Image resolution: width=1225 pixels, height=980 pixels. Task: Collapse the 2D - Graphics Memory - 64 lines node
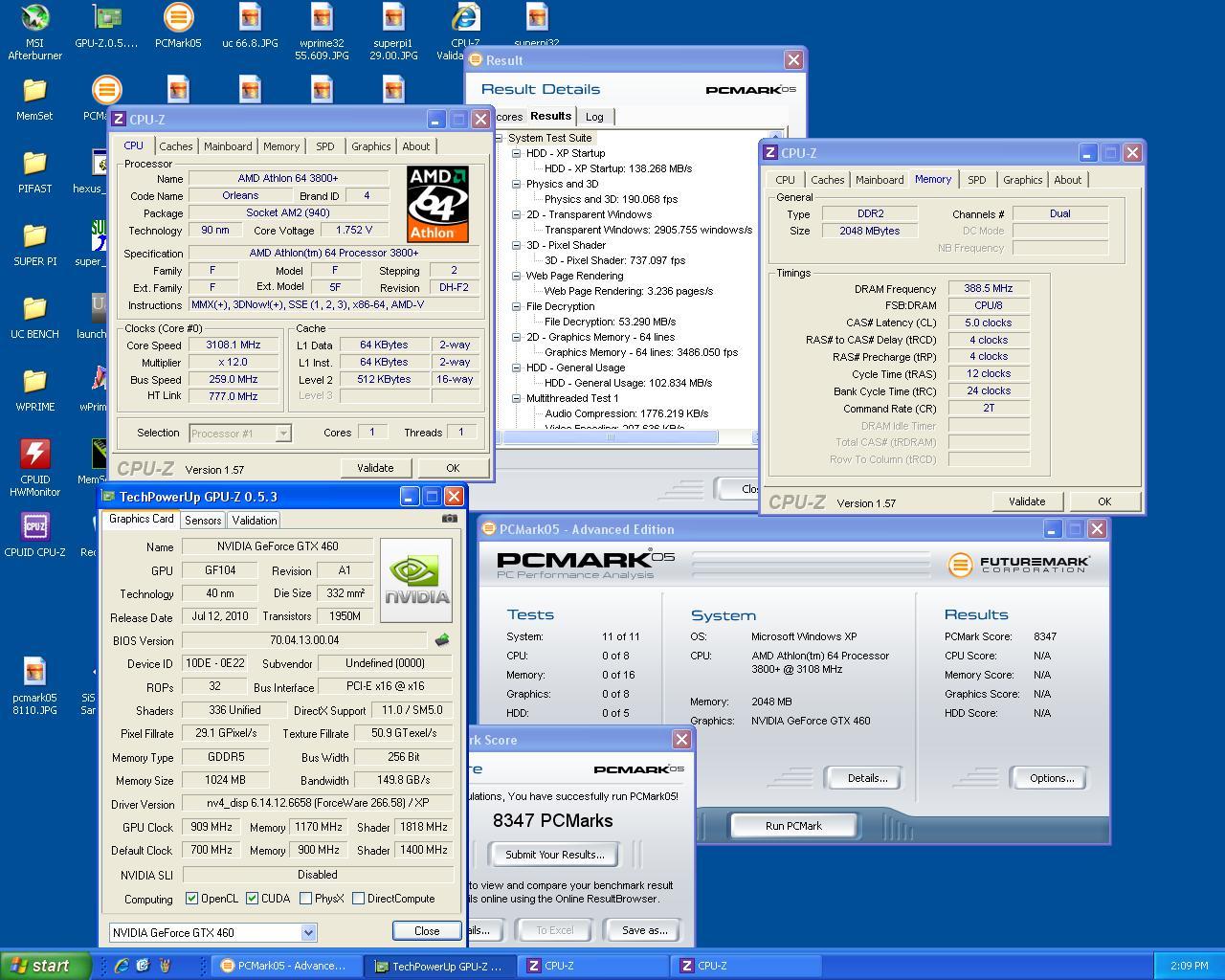pyautogui.click(x=516, y=337)
